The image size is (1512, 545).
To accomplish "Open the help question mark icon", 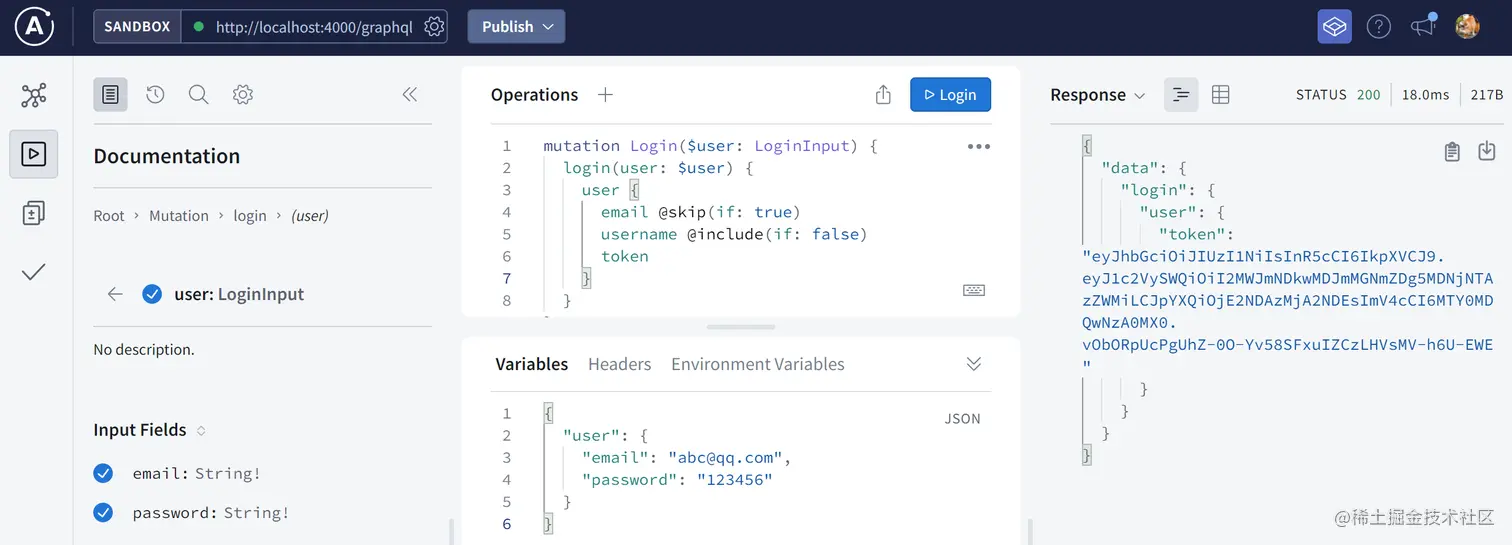I will (x=1379, y=27).
